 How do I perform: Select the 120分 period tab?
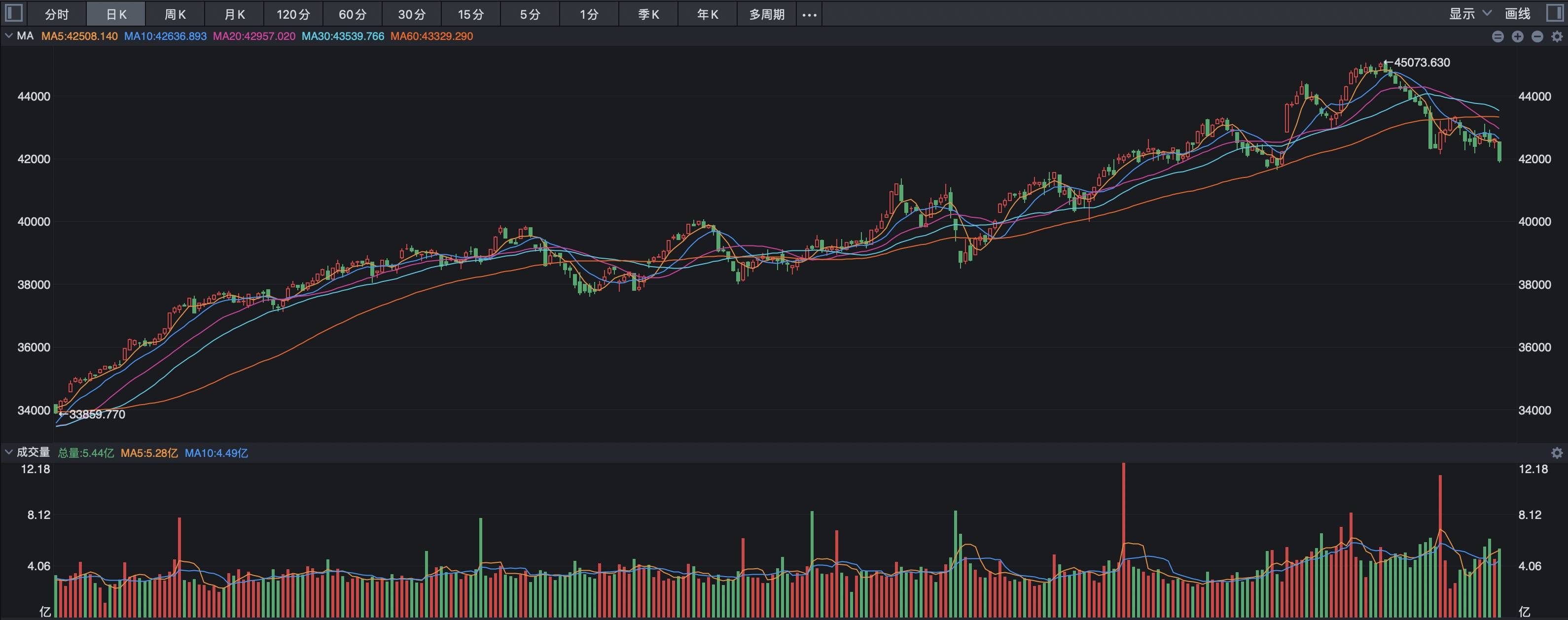(x=293, y=14)
